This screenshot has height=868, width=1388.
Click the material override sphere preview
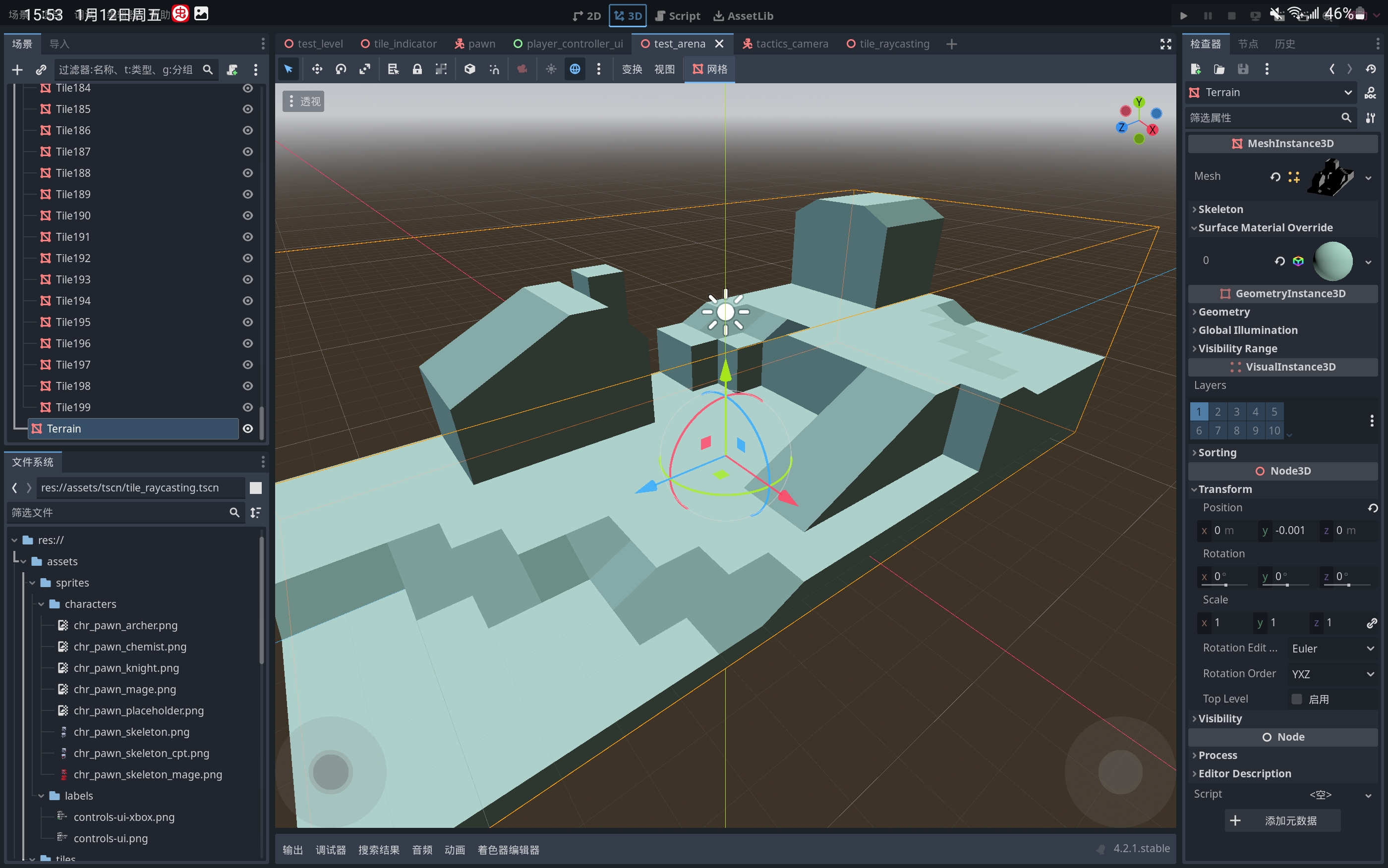coord(1333,261)
